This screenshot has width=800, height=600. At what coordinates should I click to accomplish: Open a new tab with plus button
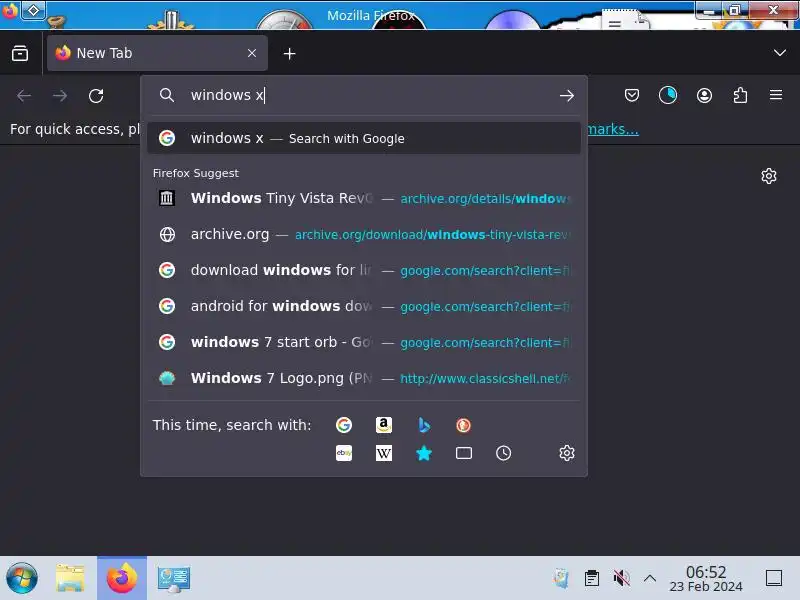289,54
